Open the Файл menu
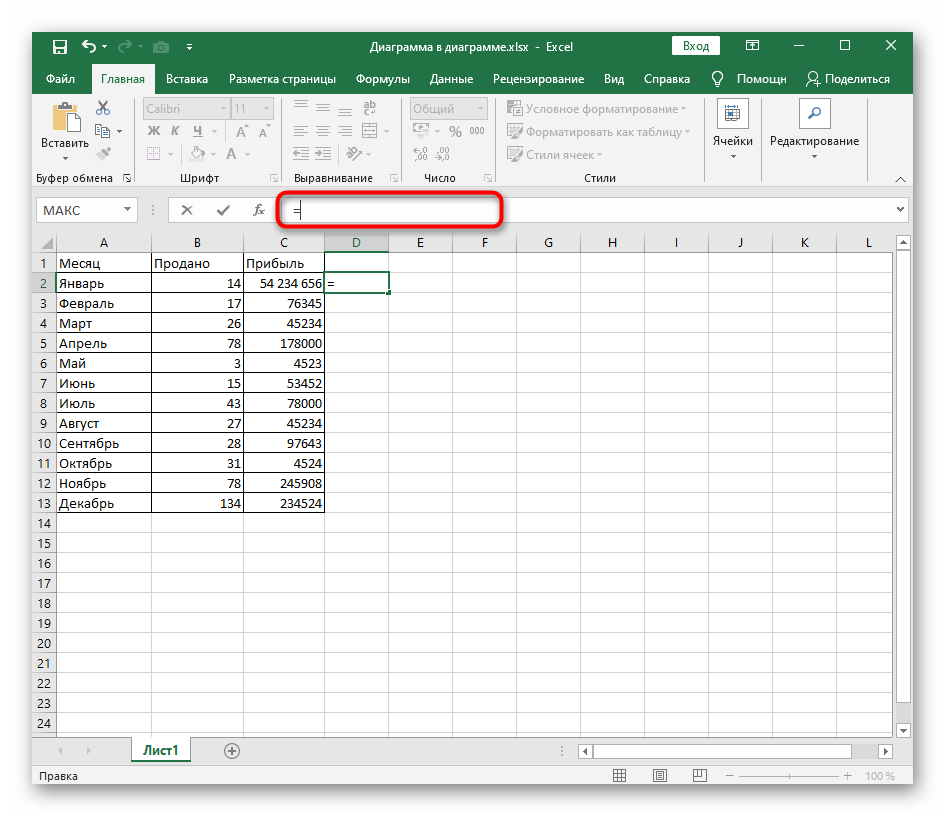Screen dimensions: 945x816 tap(60, 79)
